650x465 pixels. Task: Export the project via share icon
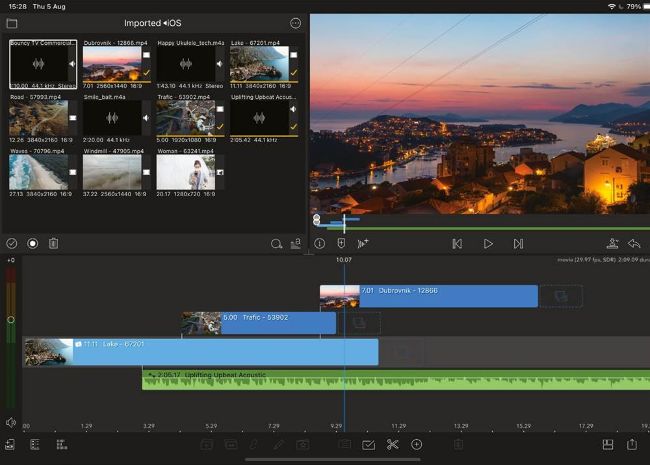[632, 444]
